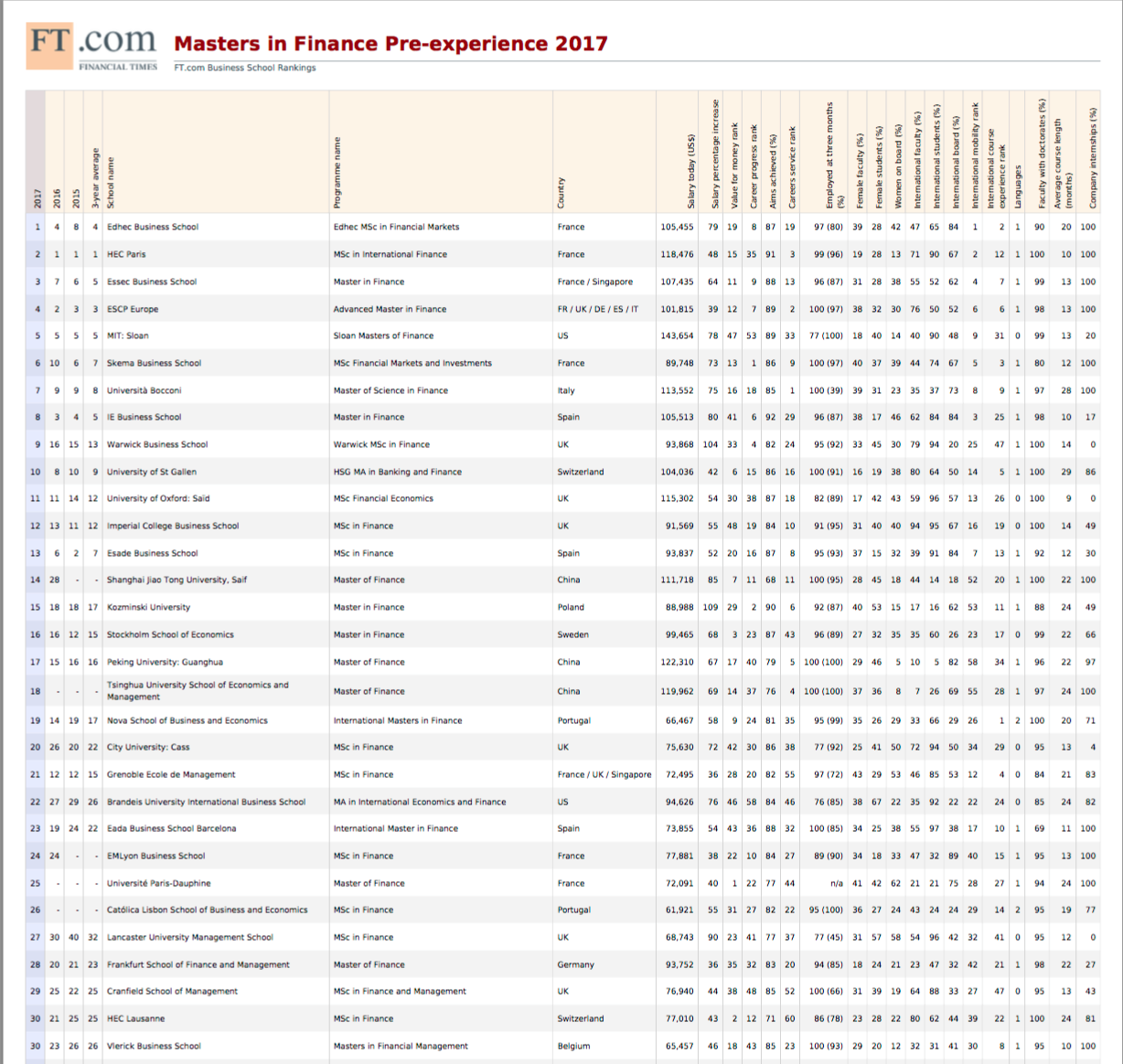Click University of Oxford: Saïd entry
The width and height of the screenshot is (1123, 1064).
[x=158, y=498]
